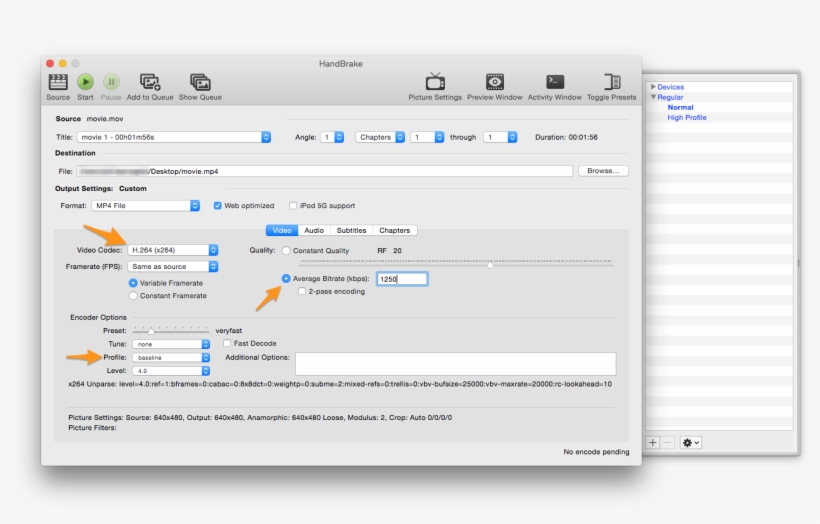
Task: Click the x264 Unparse options text
Action: pos(340,384)
